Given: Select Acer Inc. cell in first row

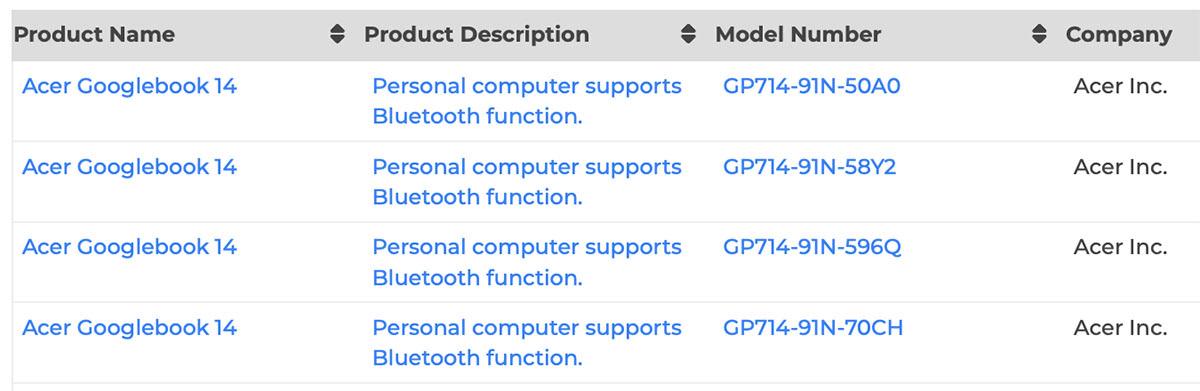Looking at the screenshot, I should (1120, 86).
